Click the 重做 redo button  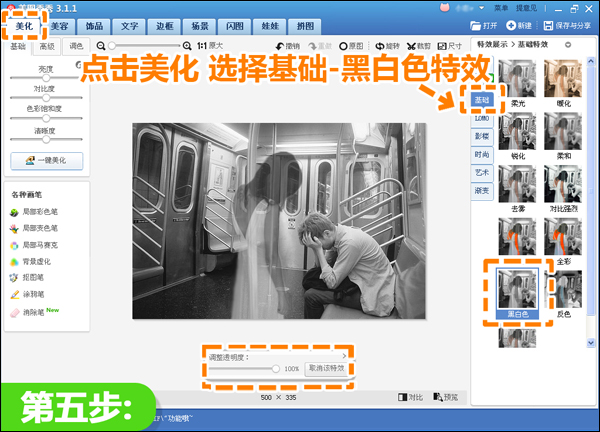(320, 46)
